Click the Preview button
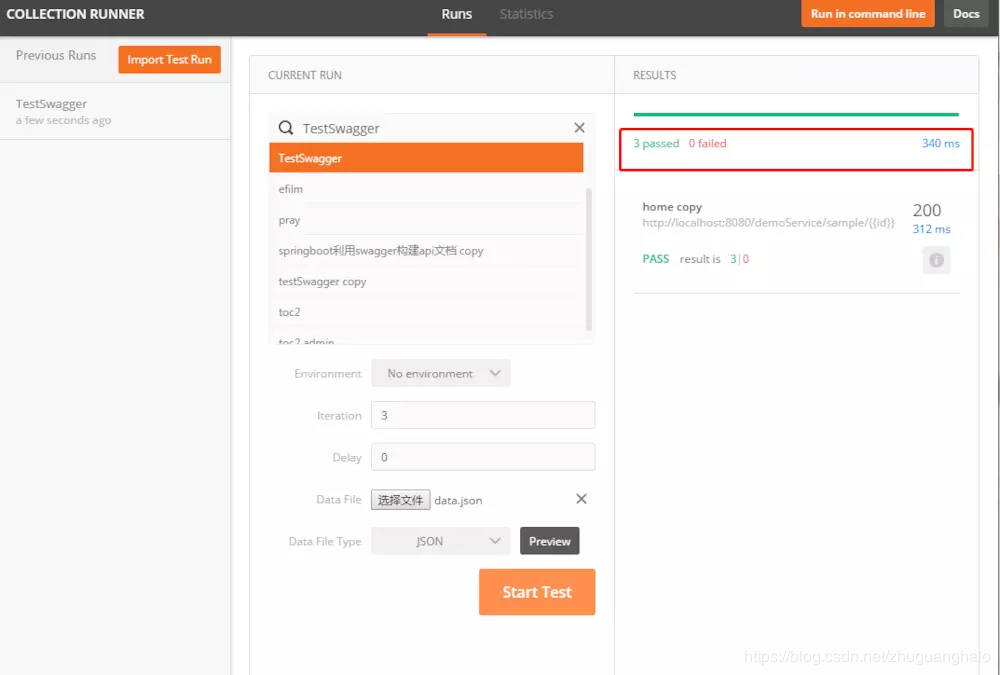 pyautogui.click(x=549, y=541)
